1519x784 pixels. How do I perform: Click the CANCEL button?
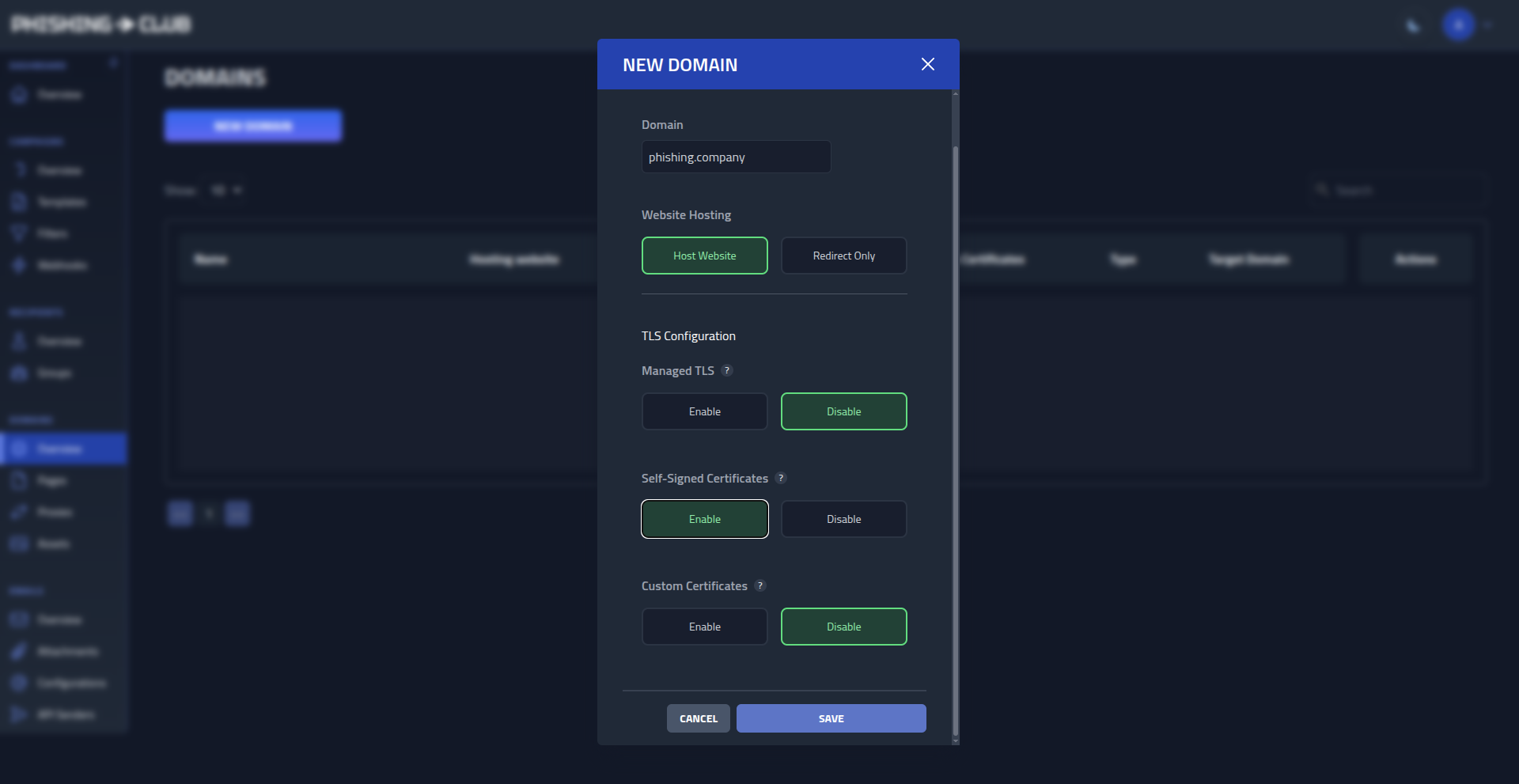coord(698,718)
